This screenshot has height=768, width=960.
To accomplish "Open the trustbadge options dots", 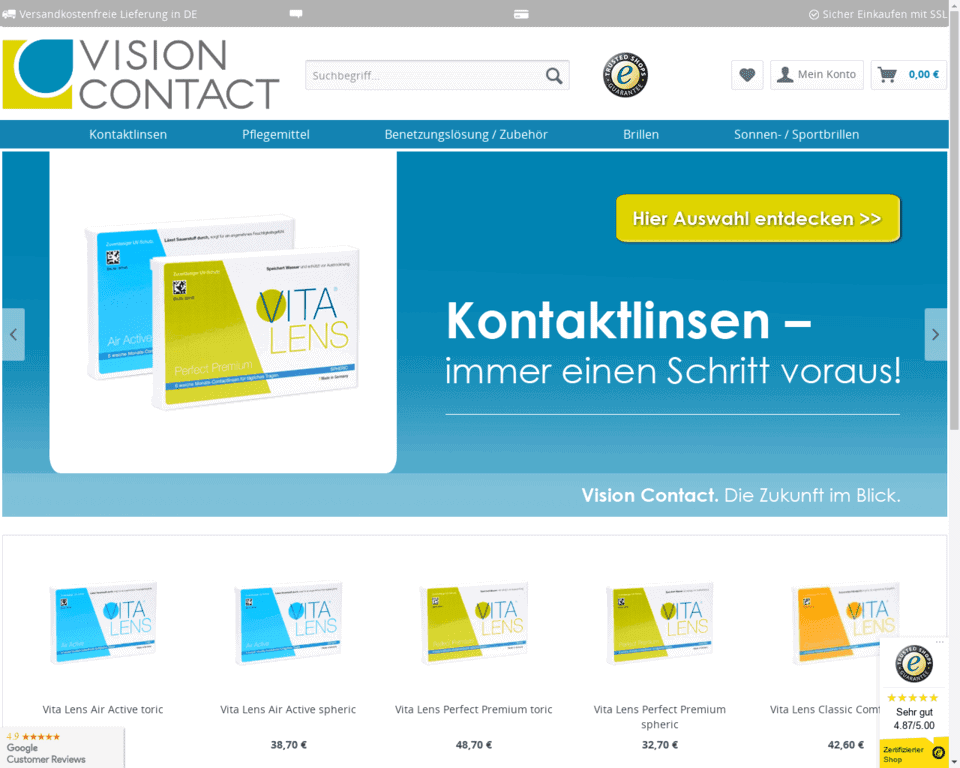I will [x=940, y=642].
